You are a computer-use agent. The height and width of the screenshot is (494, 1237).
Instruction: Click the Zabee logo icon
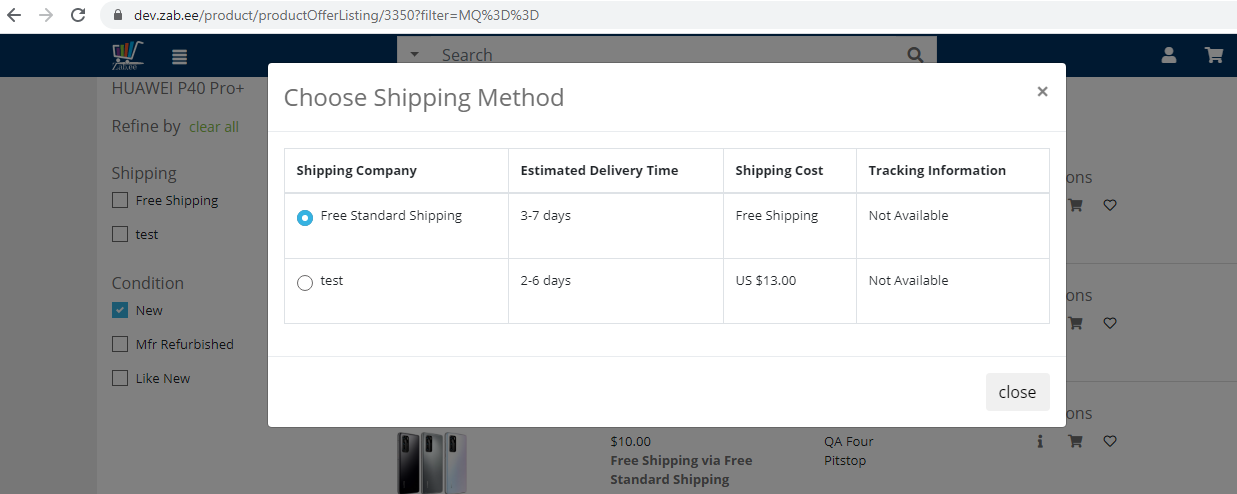pos(128,55)
